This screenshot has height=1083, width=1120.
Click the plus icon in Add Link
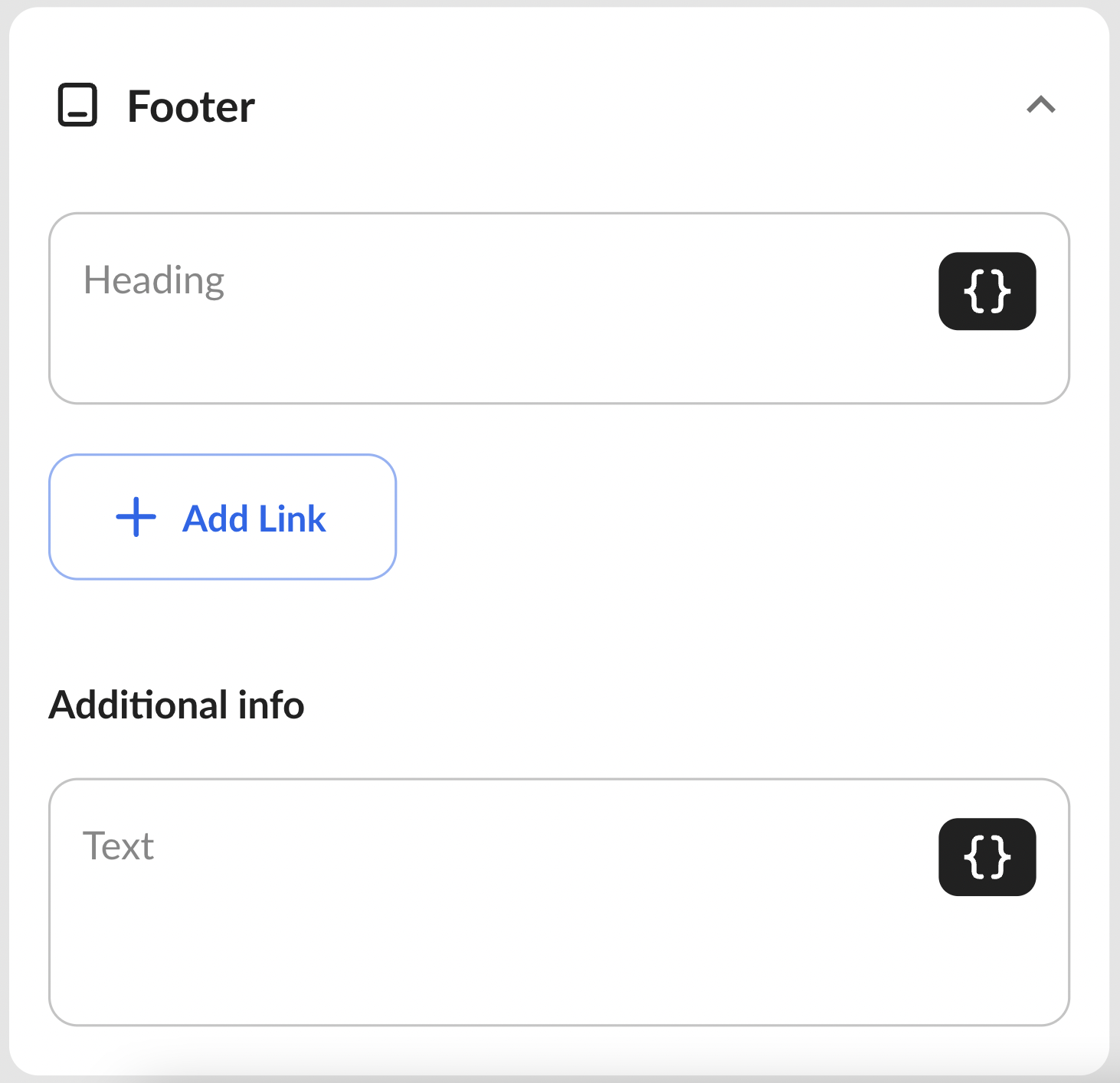136,518
